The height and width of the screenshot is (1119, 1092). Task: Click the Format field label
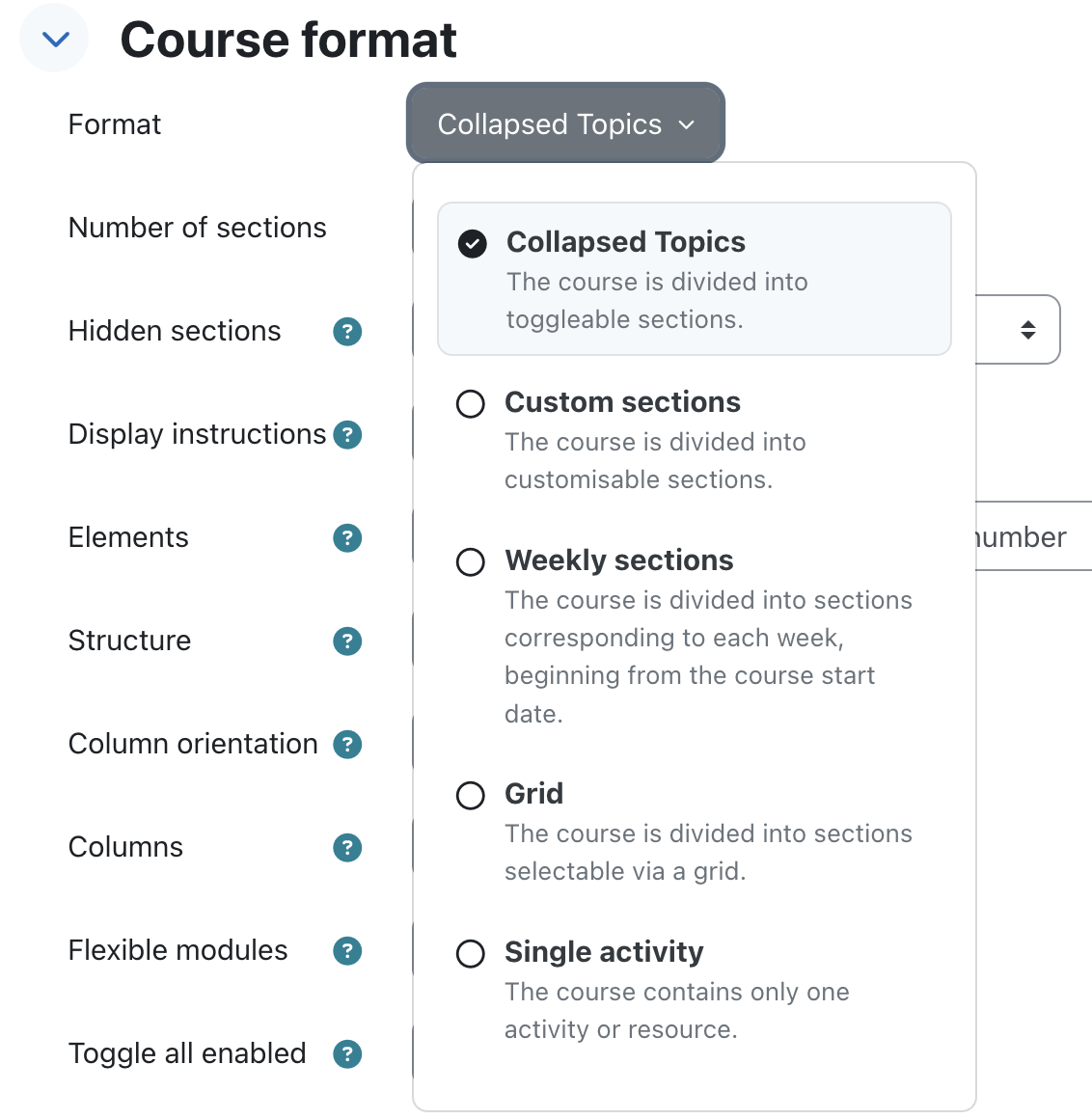[114, 123]
